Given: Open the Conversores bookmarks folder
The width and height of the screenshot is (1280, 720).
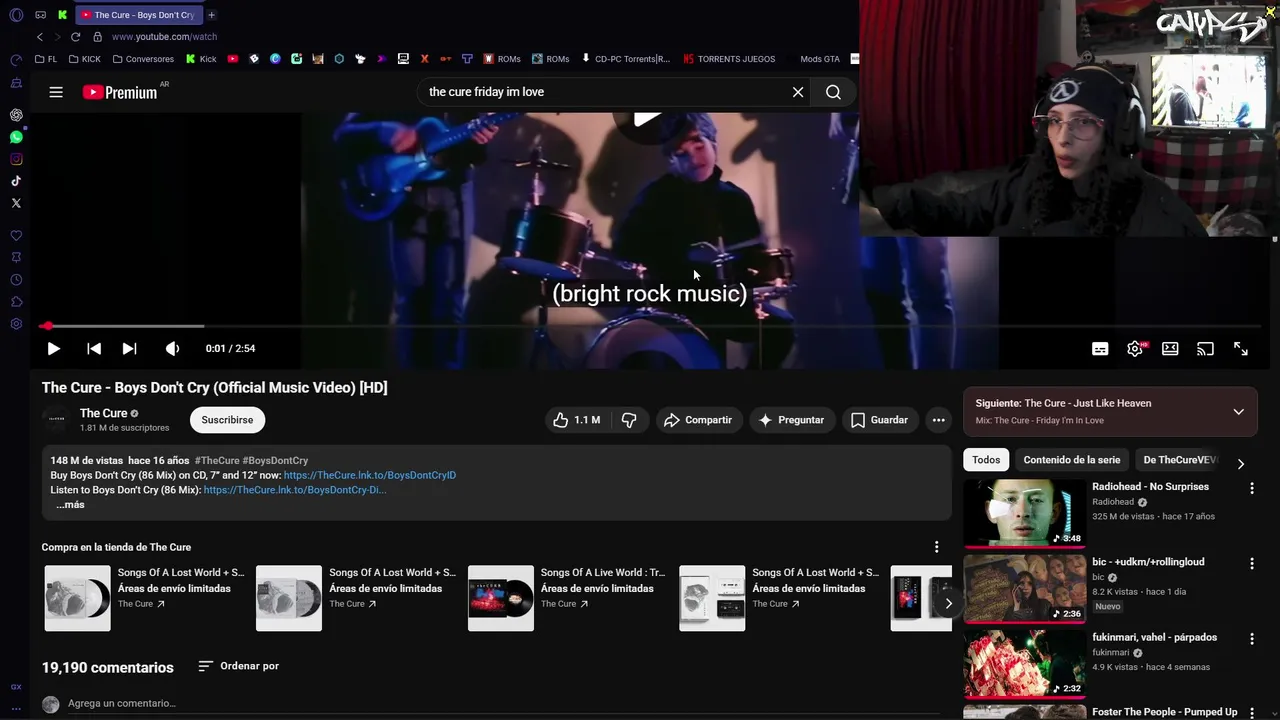Looking at the screenshot, I should point(143,59).
